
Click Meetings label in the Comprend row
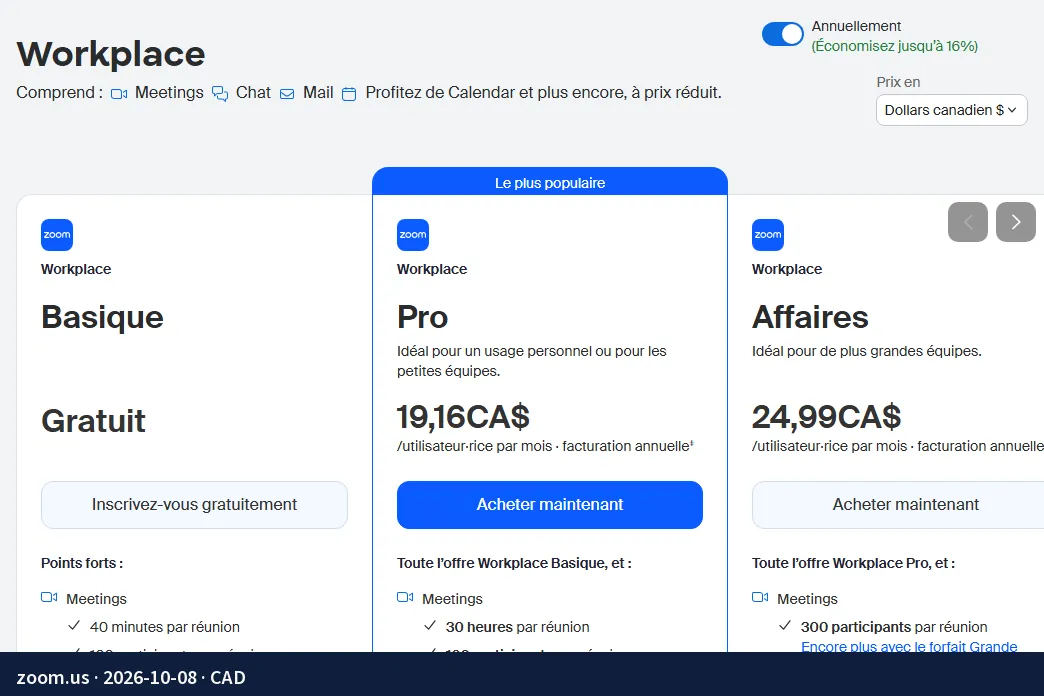tap(169, 93)
